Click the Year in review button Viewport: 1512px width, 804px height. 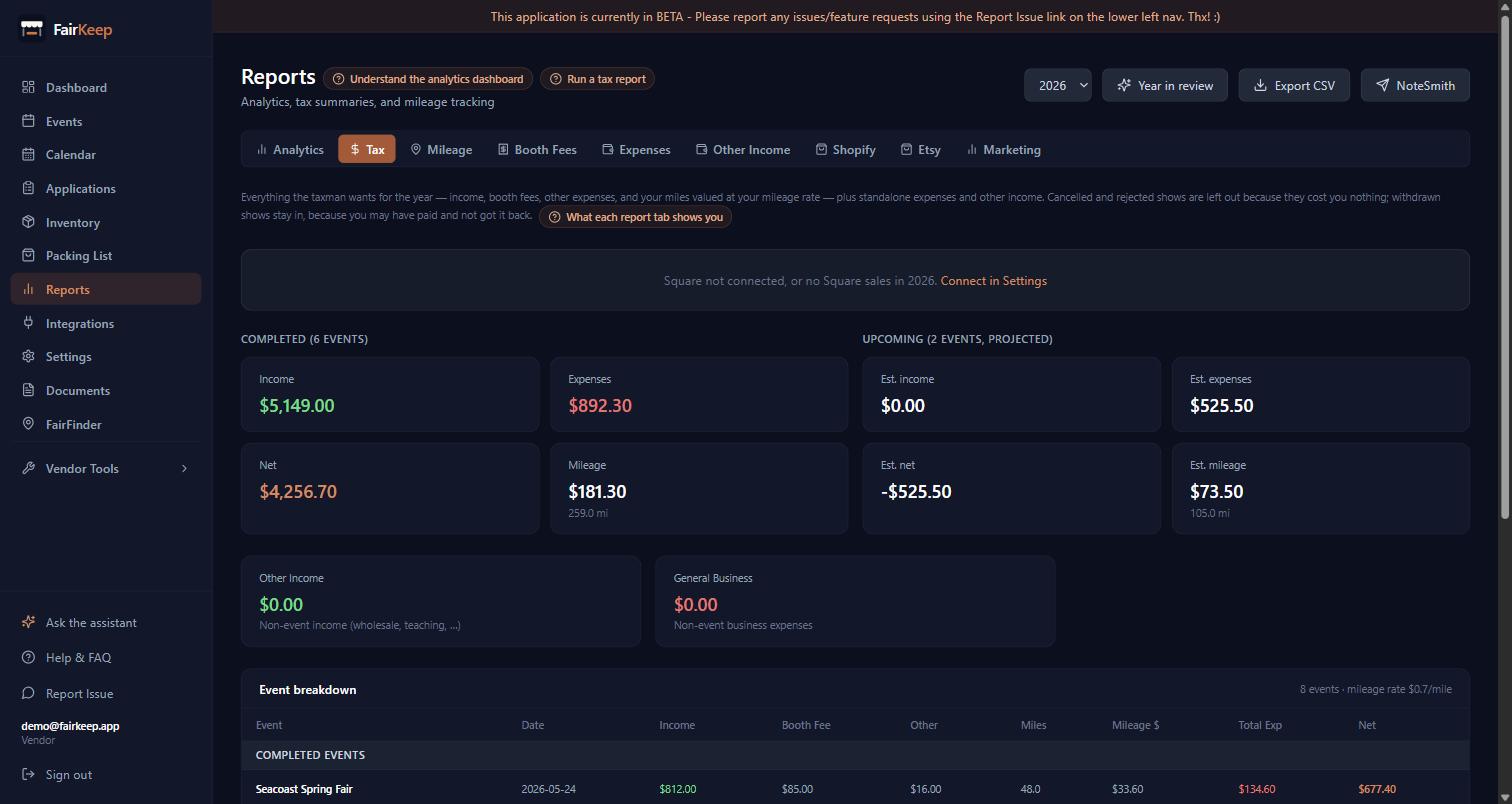pos(1165,85)
